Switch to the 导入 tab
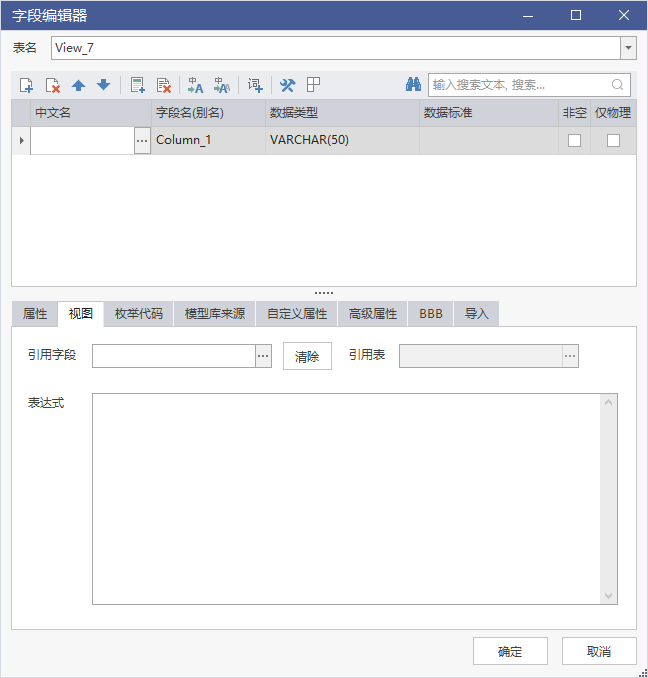This screenshot has width=648, height=678. click(476, 313)
